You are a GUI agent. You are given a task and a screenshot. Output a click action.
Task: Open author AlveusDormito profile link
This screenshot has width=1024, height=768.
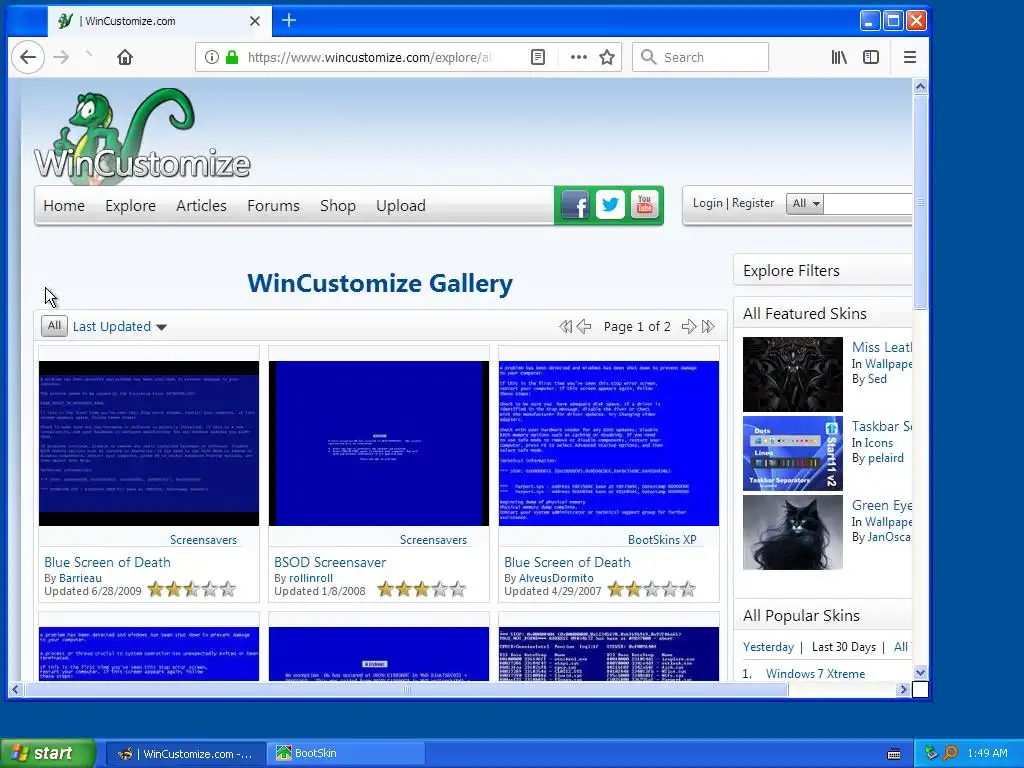click(x=556, y=578)
